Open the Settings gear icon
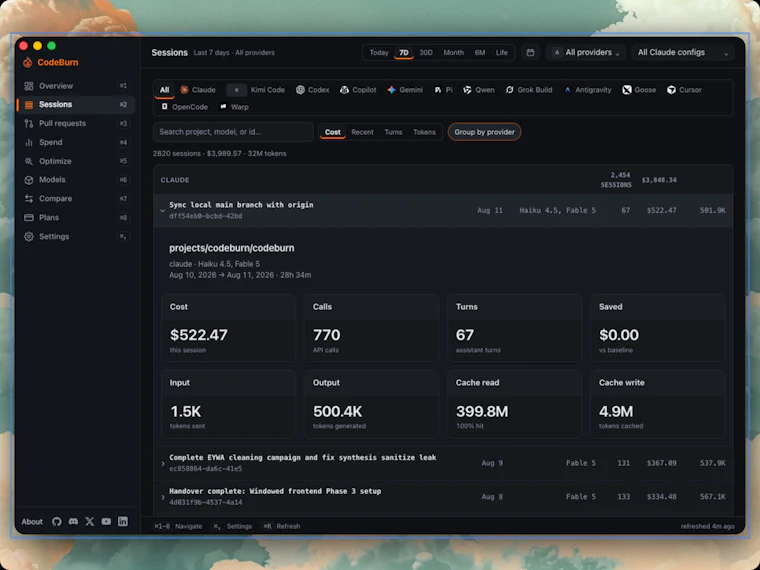The height and width of the screenshot is (570, 760). click(x=29, y=237)
